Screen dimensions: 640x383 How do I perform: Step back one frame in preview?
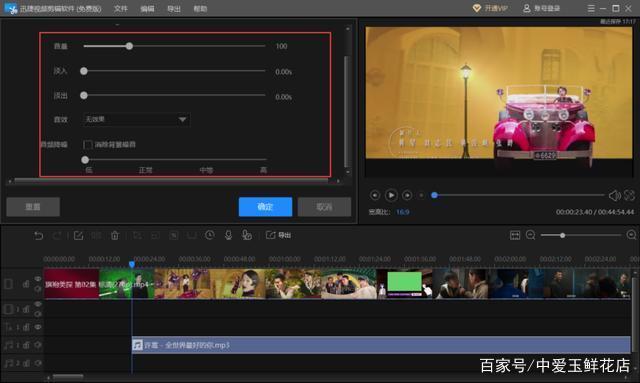tap(375, 196)
